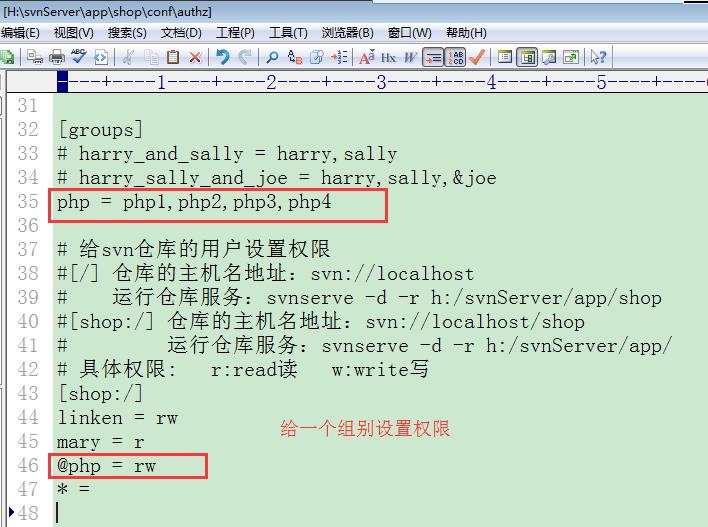Run the ABC spell check

pyautogui.click(x=79, y=56)
